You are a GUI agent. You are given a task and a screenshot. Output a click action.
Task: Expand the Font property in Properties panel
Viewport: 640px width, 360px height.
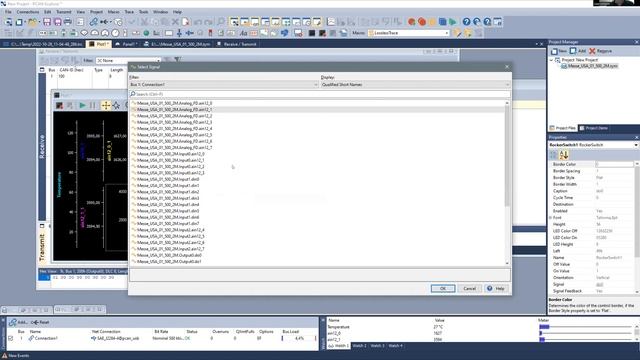pos(550,218)
